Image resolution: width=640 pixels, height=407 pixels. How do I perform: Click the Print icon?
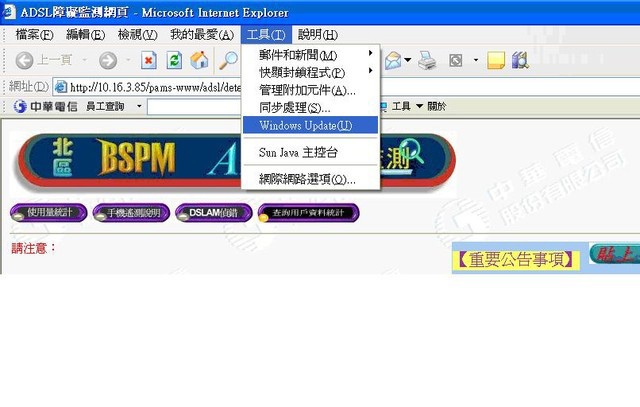point(427,60)
